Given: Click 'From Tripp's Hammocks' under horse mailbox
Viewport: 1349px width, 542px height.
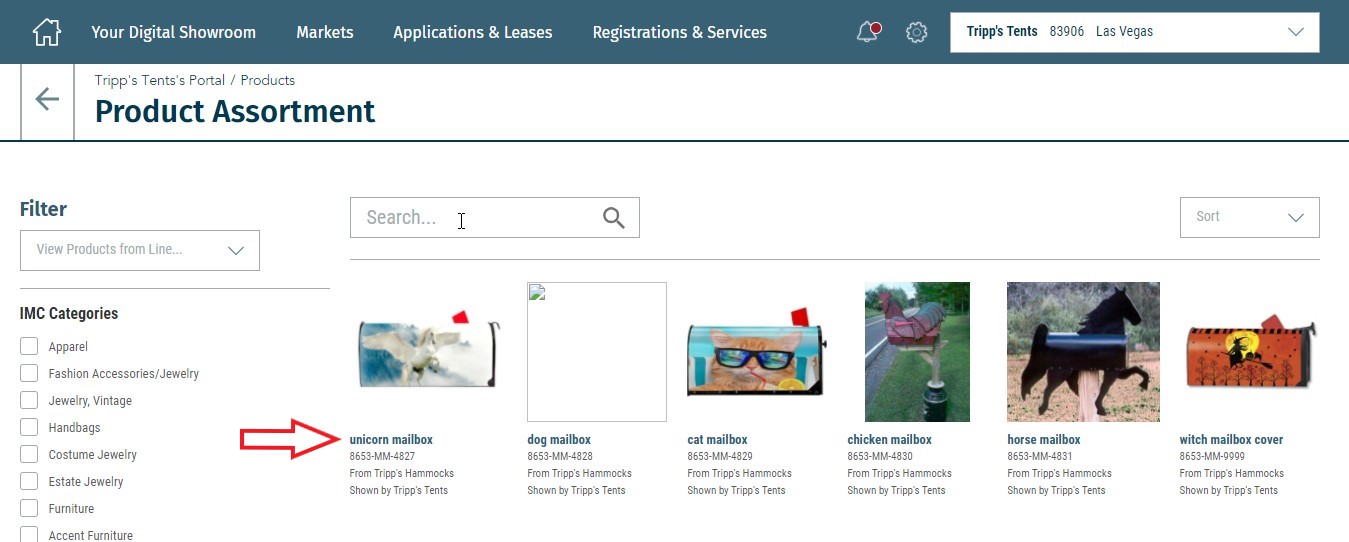Looking at the screenshot, I should 1059,474.
